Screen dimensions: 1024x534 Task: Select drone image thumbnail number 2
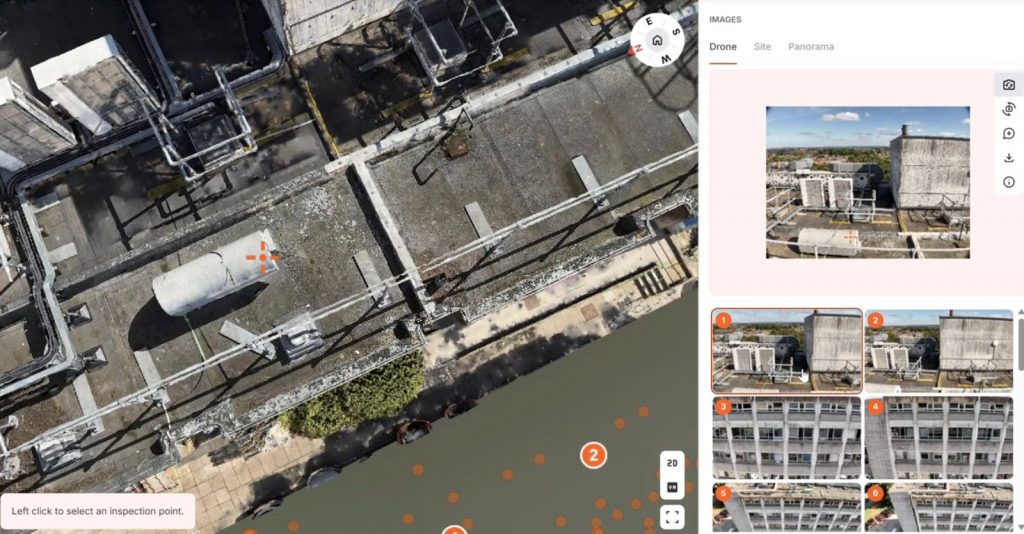938,350
